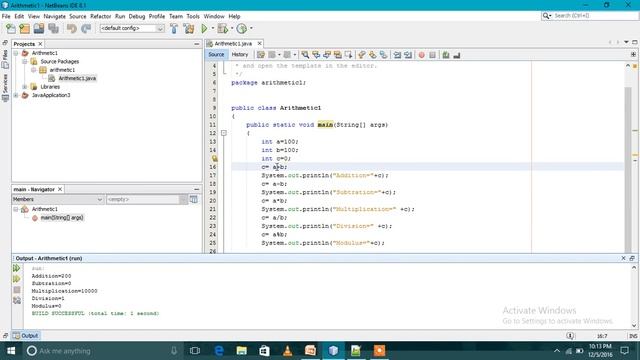The width and height of the screenshot is (640, 360).
Task: Click the New Project toolbar icon
Action: [x=24, y=28]
